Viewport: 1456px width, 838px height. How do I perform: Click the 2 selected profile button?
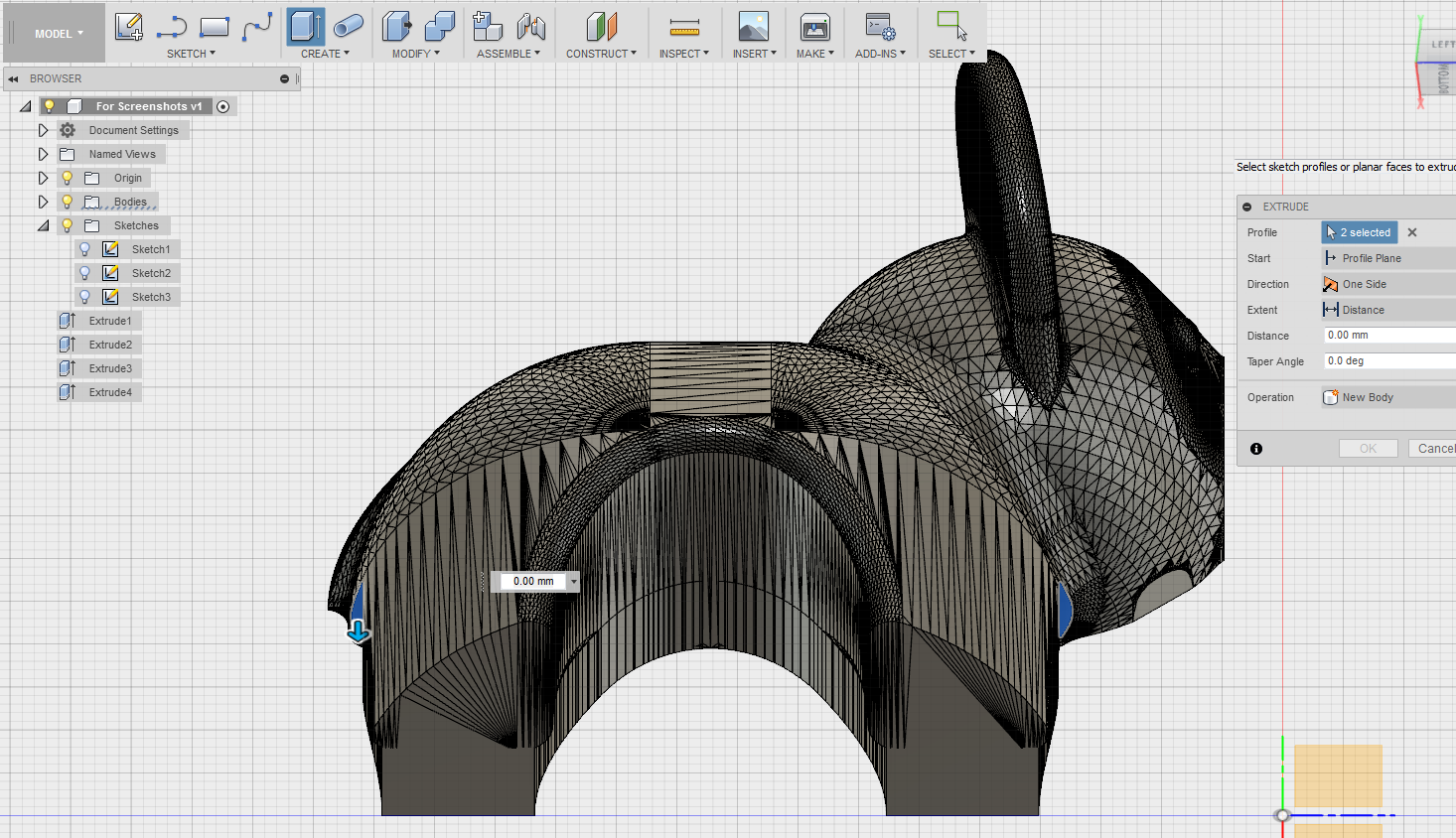1360,232
